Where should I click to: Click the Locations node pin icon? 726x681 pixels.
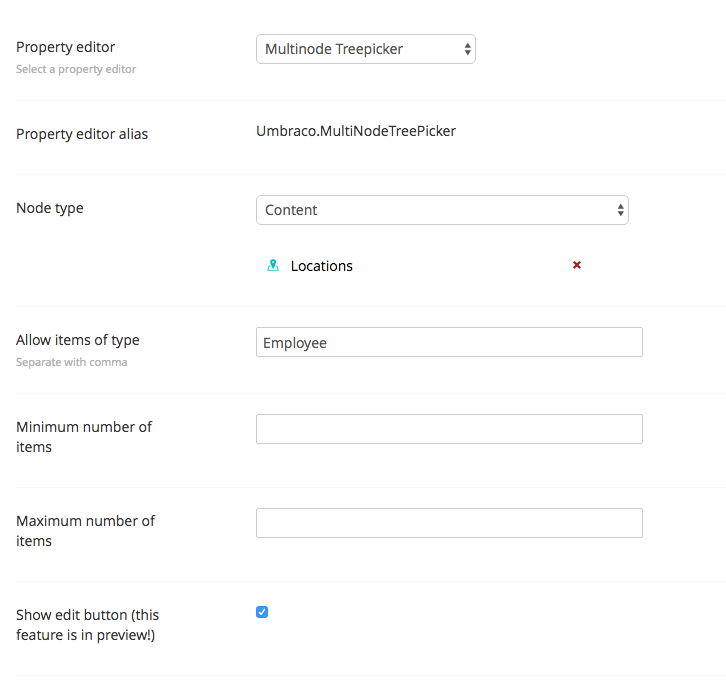[x=273, y=266]
